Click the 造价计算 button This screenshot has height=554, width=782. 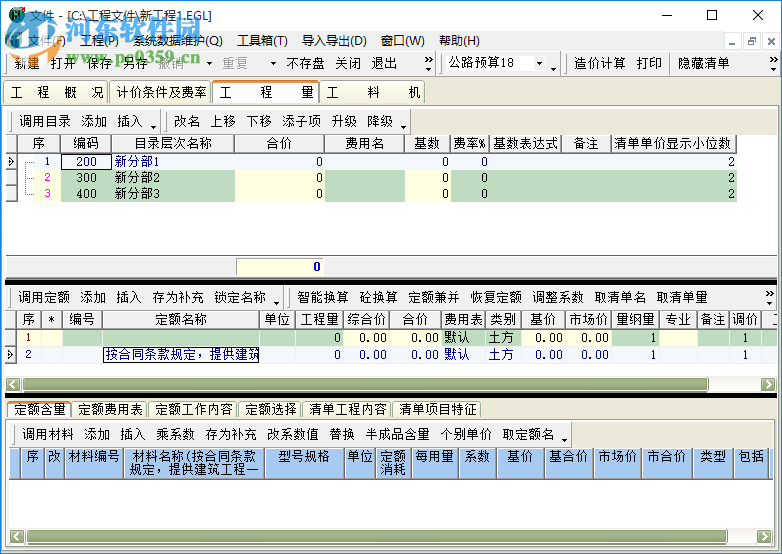599,63
